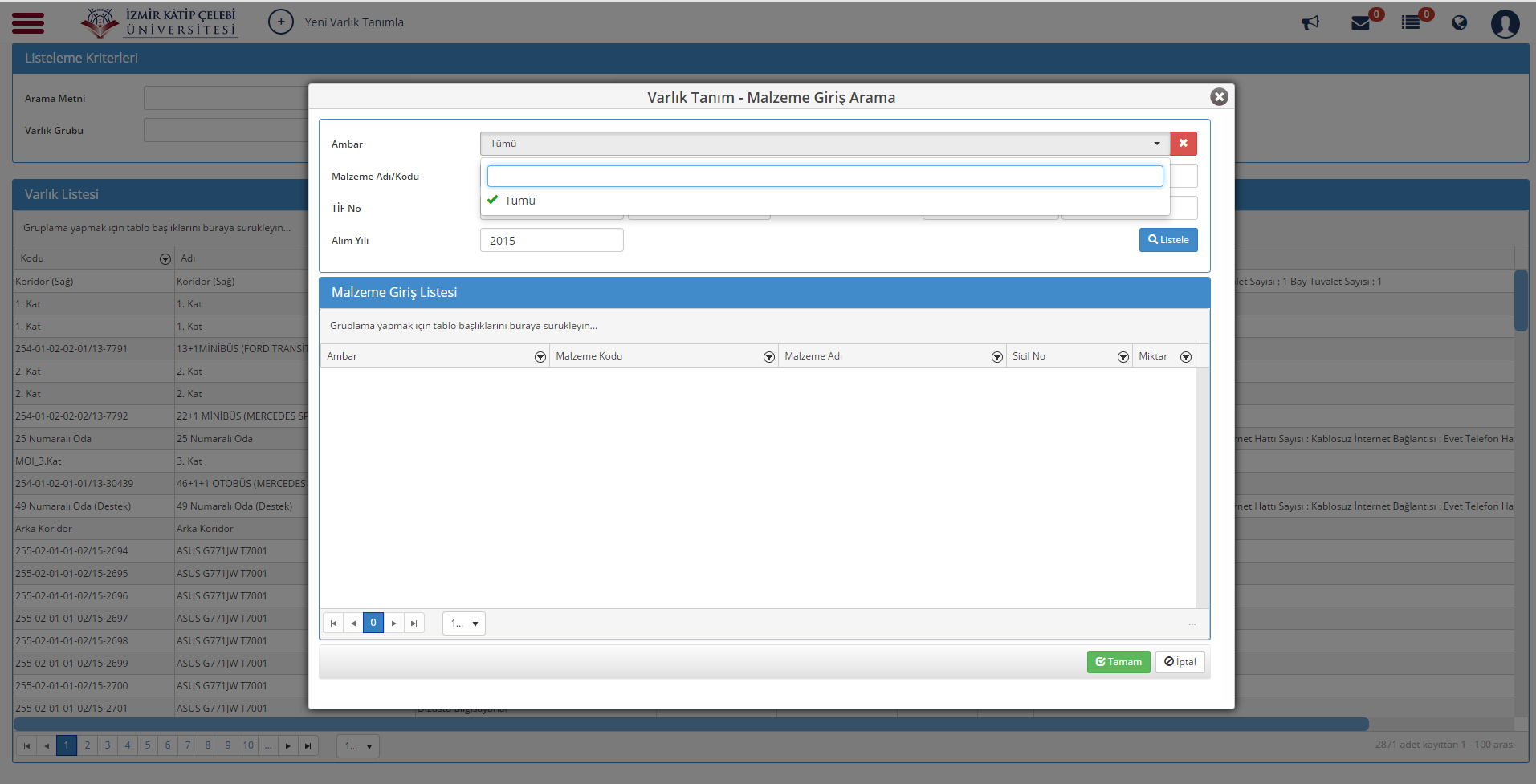Go to previous page in dialog pager
Viewport: 1536px width, 784px height.
[353, 624]
